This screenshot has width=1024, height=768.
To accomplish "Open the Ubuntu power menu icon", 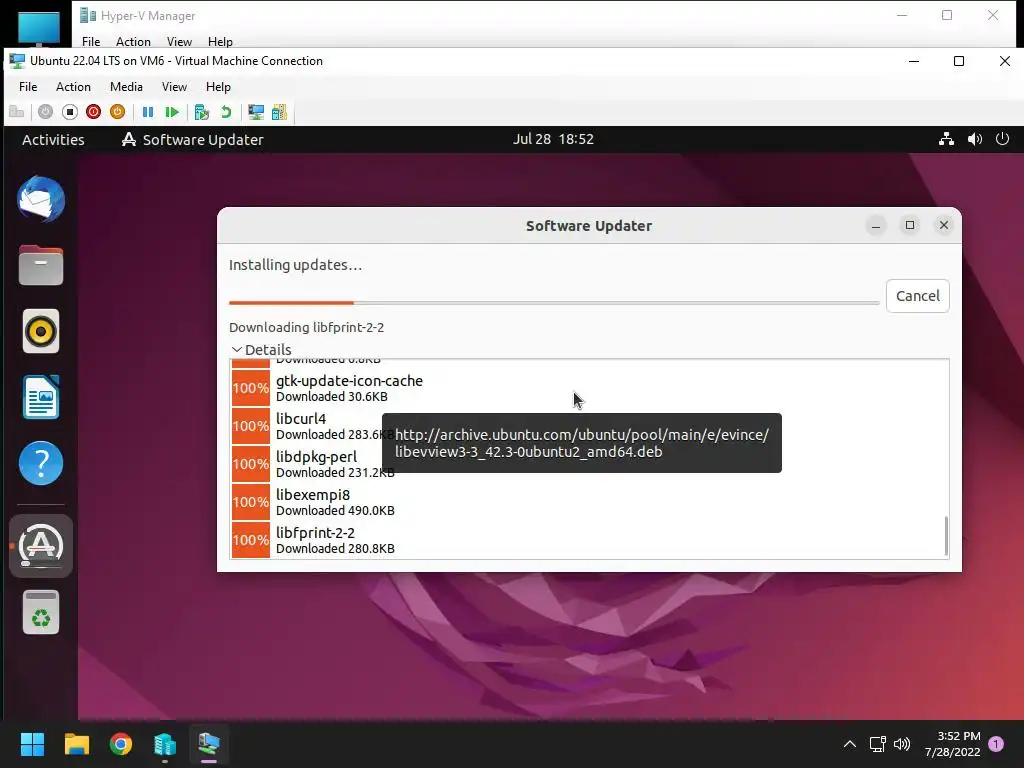I will [1002, 139].
